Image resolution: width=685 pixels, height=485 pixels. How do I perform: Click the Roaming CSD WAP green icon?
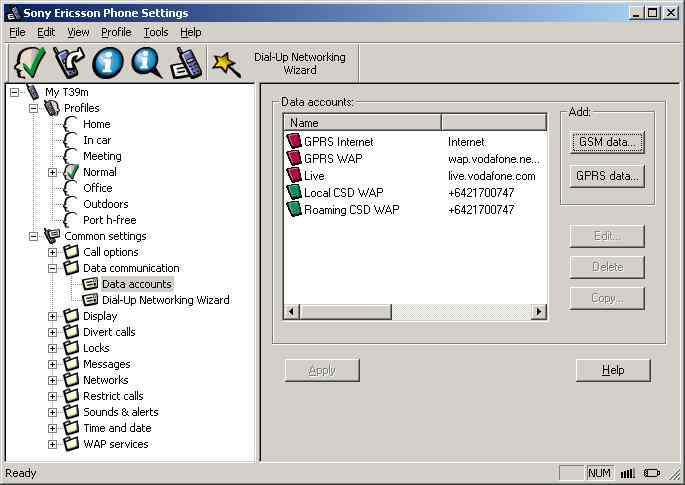tap(294, 209)
